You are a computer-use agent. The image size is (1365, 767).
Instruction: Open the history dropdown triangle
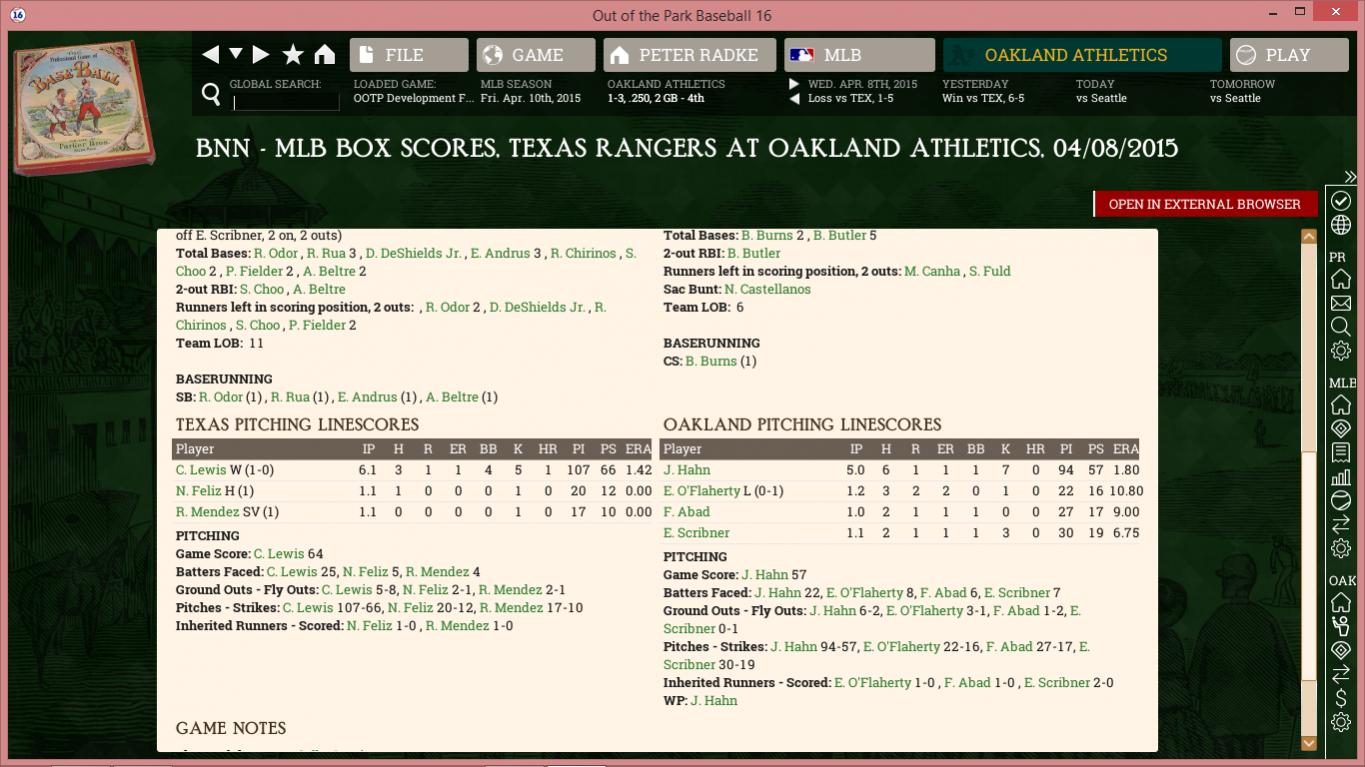pyautogui.click(x=236, y=54)
